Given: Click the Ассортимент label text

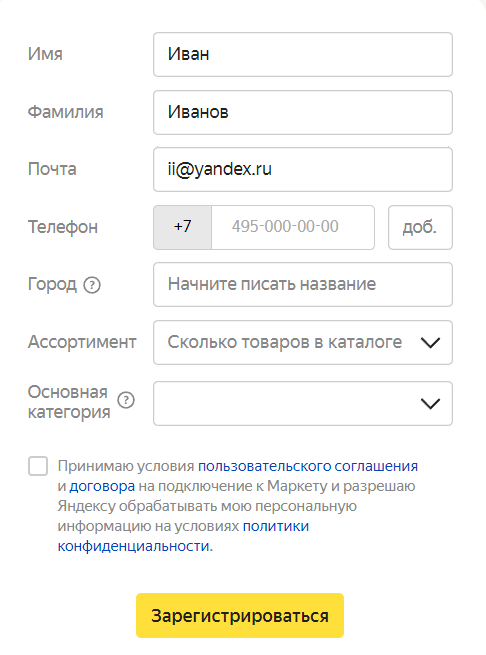Looking at the screenshot, I should [x=82, y=342].
